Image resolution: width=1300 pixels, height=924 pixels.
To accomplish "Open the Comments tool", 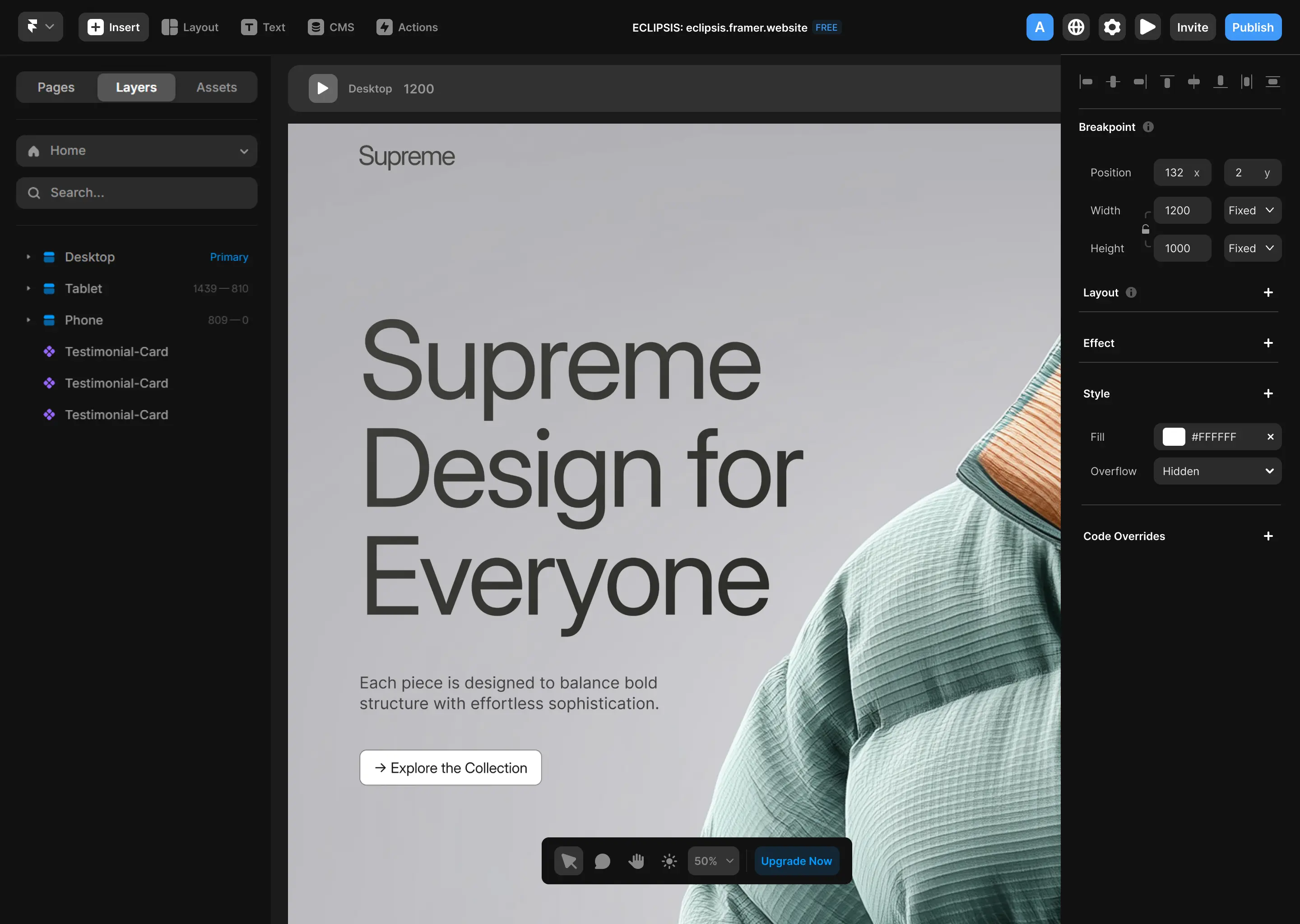I will coord(602,860).
